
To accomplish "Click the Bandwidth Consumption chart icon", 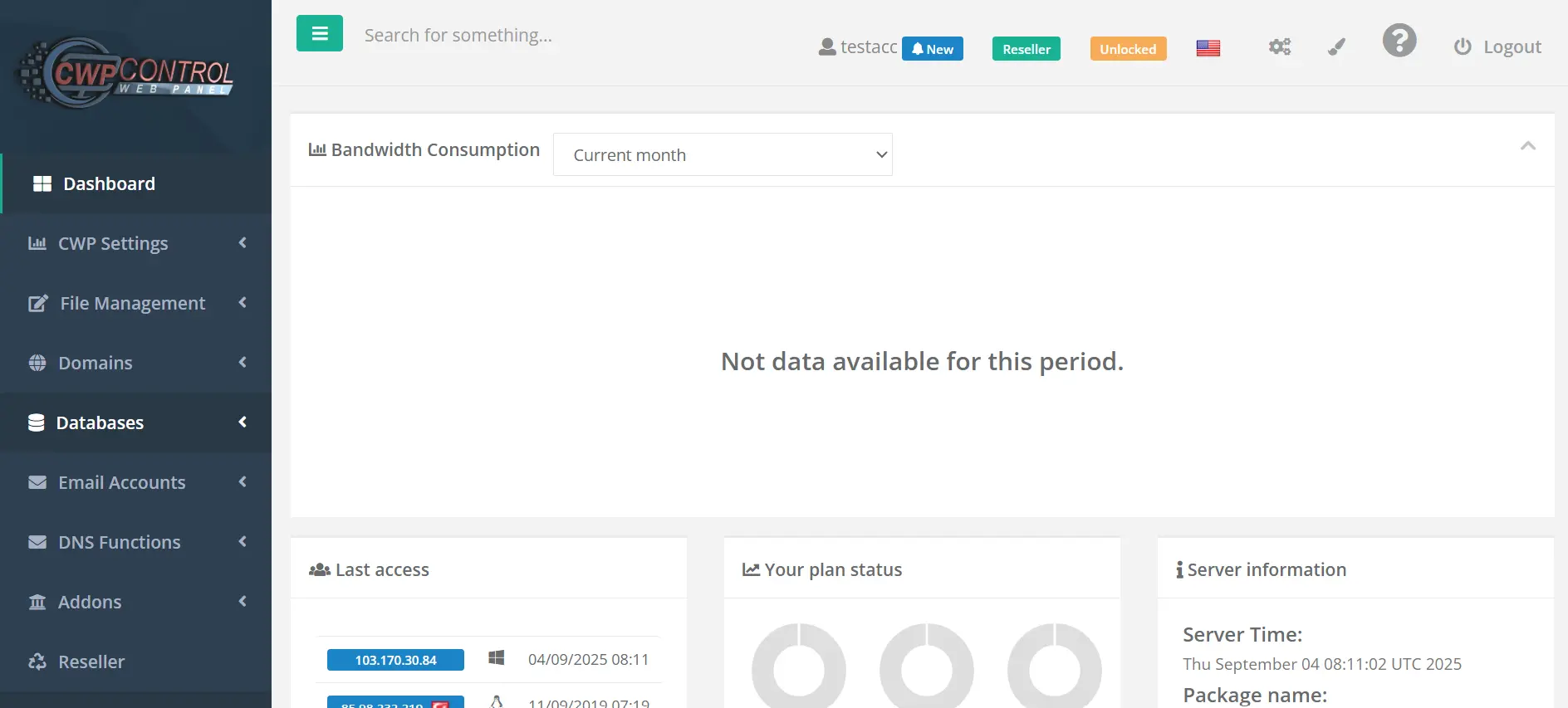I will click(x=317, y=149).
